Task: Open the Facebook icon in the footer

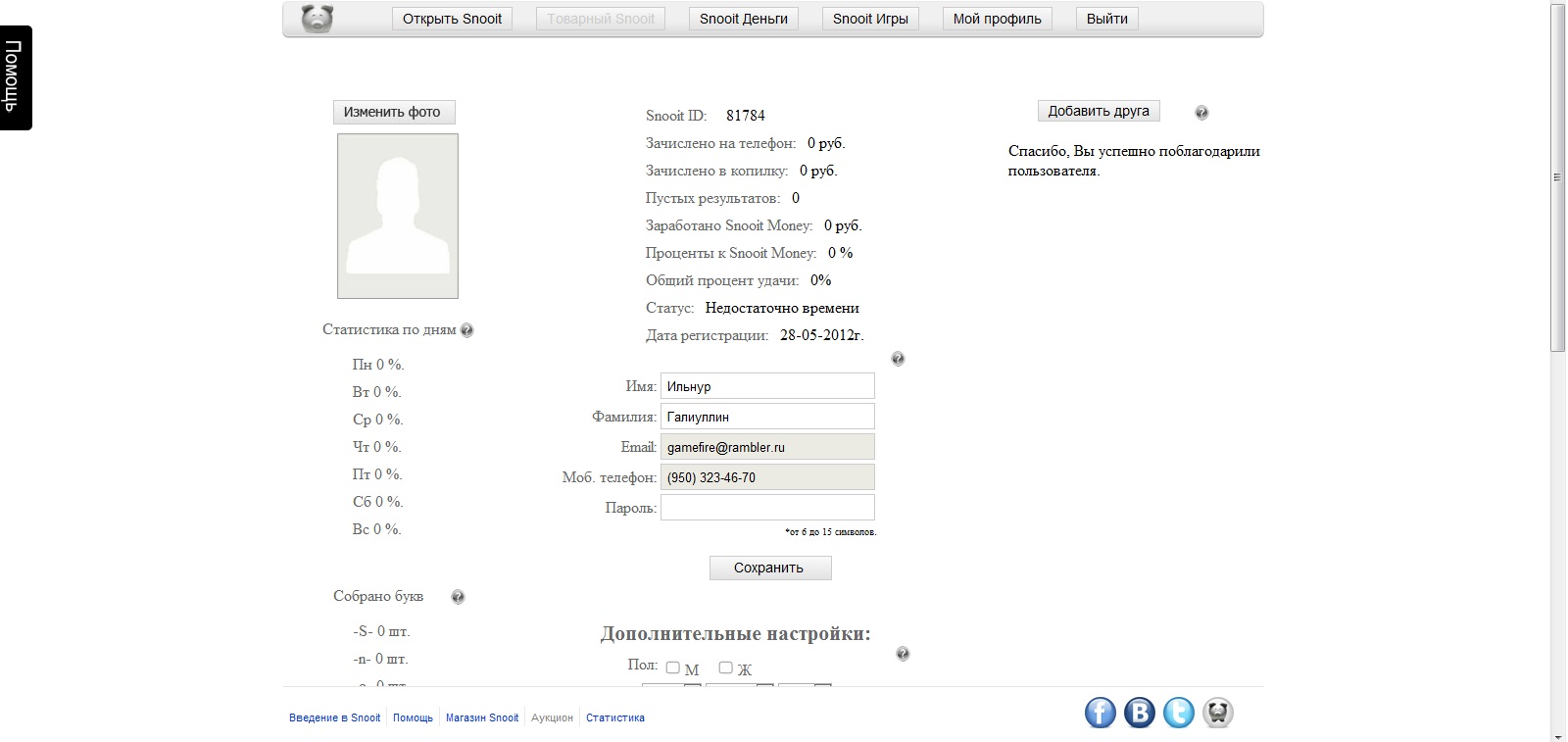Action: [1101, 713]
